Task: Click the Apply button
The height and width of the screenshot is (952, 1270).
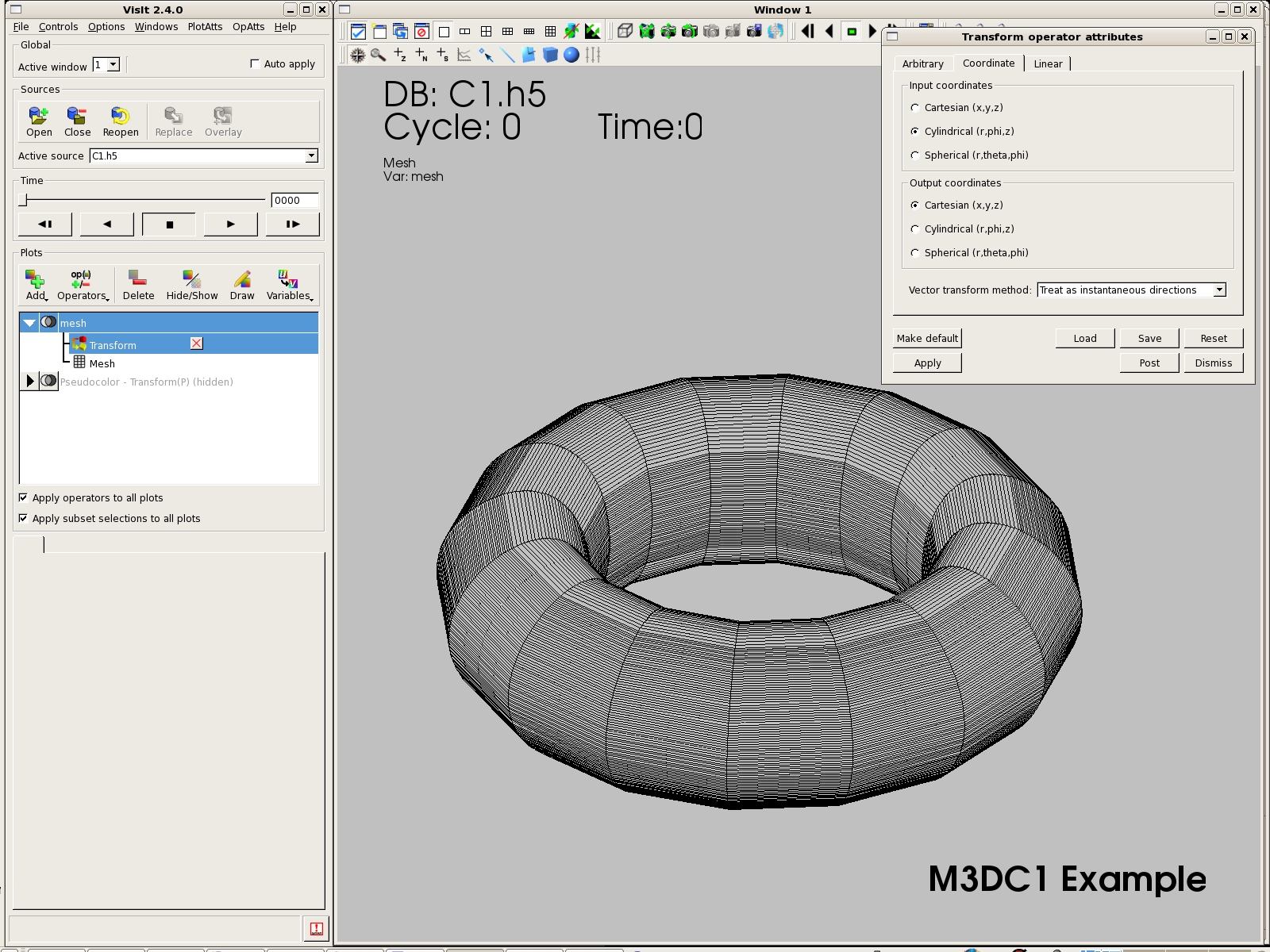Action: 927,363
